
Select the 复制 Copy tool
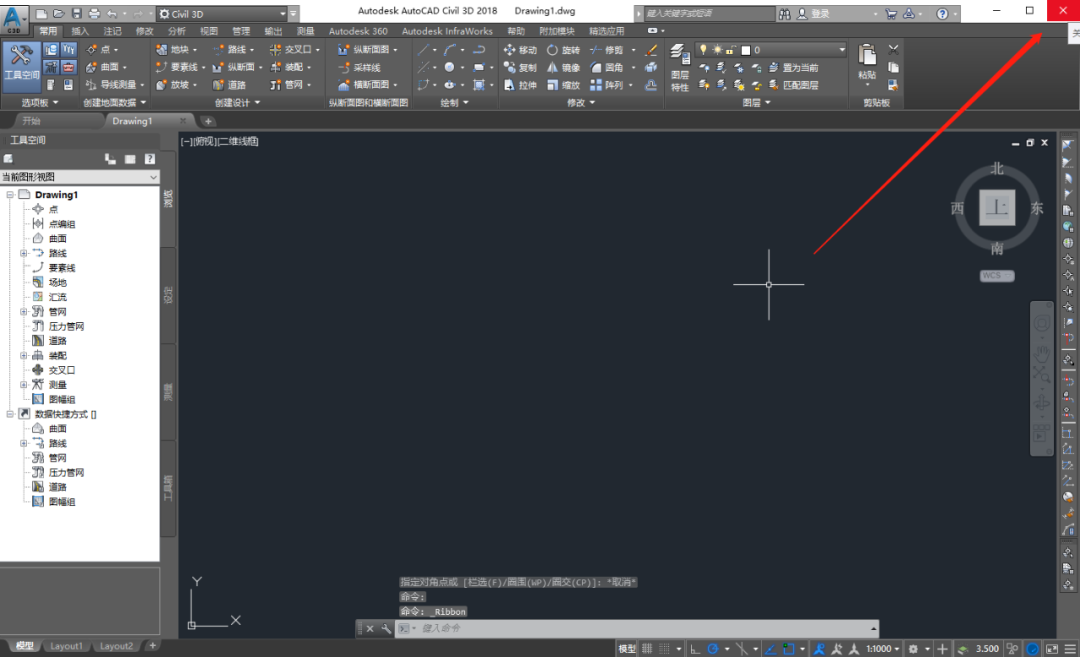point(520,67)
